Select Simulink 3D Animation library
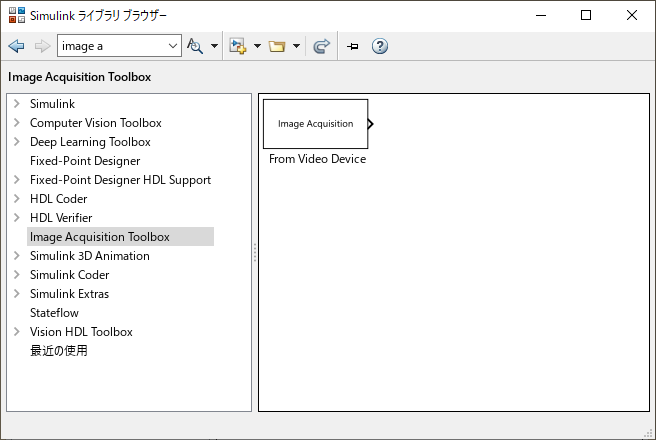Viewport: 656px width, 440px height. tap(90, 256)
